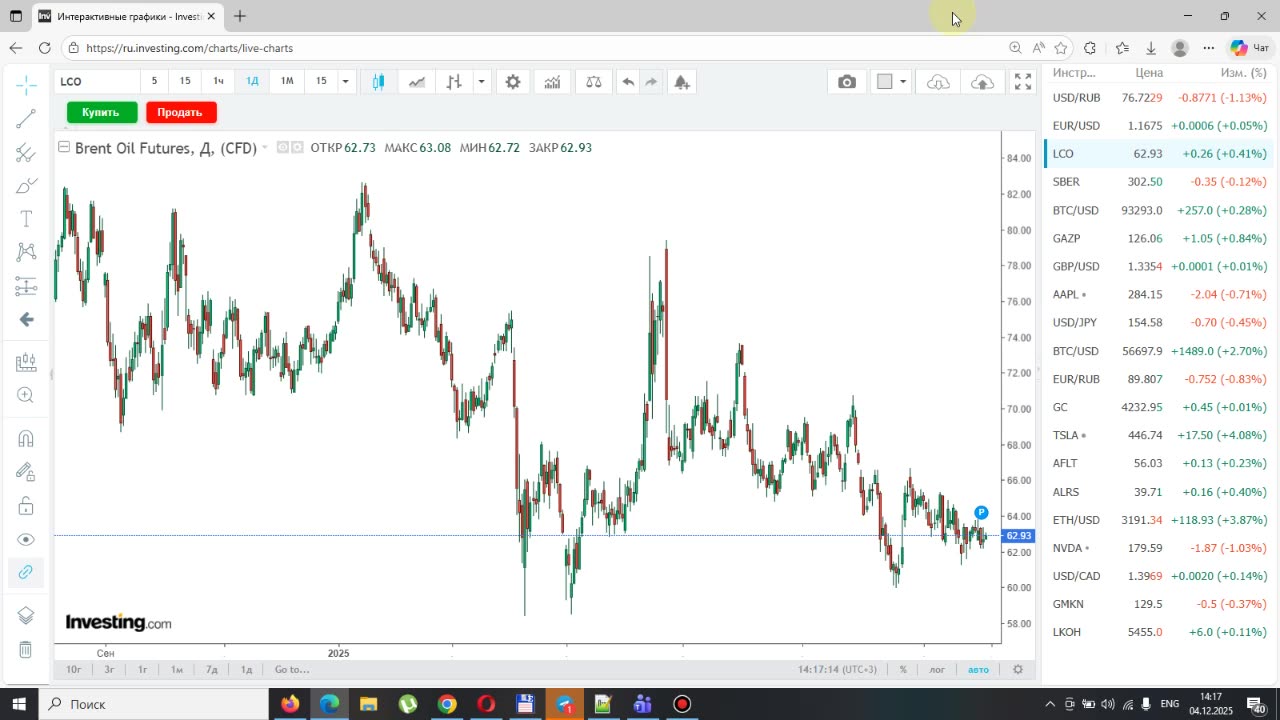This screenshot has width=1280, height=720.
Task: Click the 62.93 current price label
Action: 1019,536
